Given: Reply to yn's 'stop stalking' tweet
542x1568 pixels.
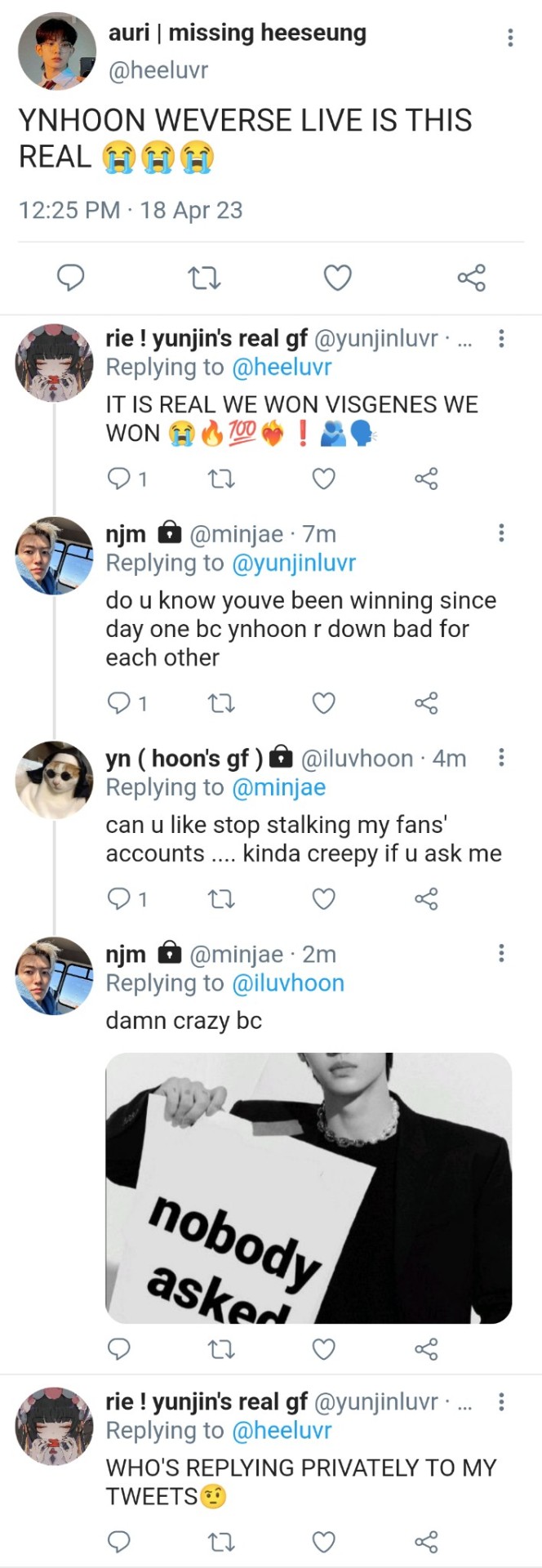Looking at the screenshot, I should pos(119,898).
